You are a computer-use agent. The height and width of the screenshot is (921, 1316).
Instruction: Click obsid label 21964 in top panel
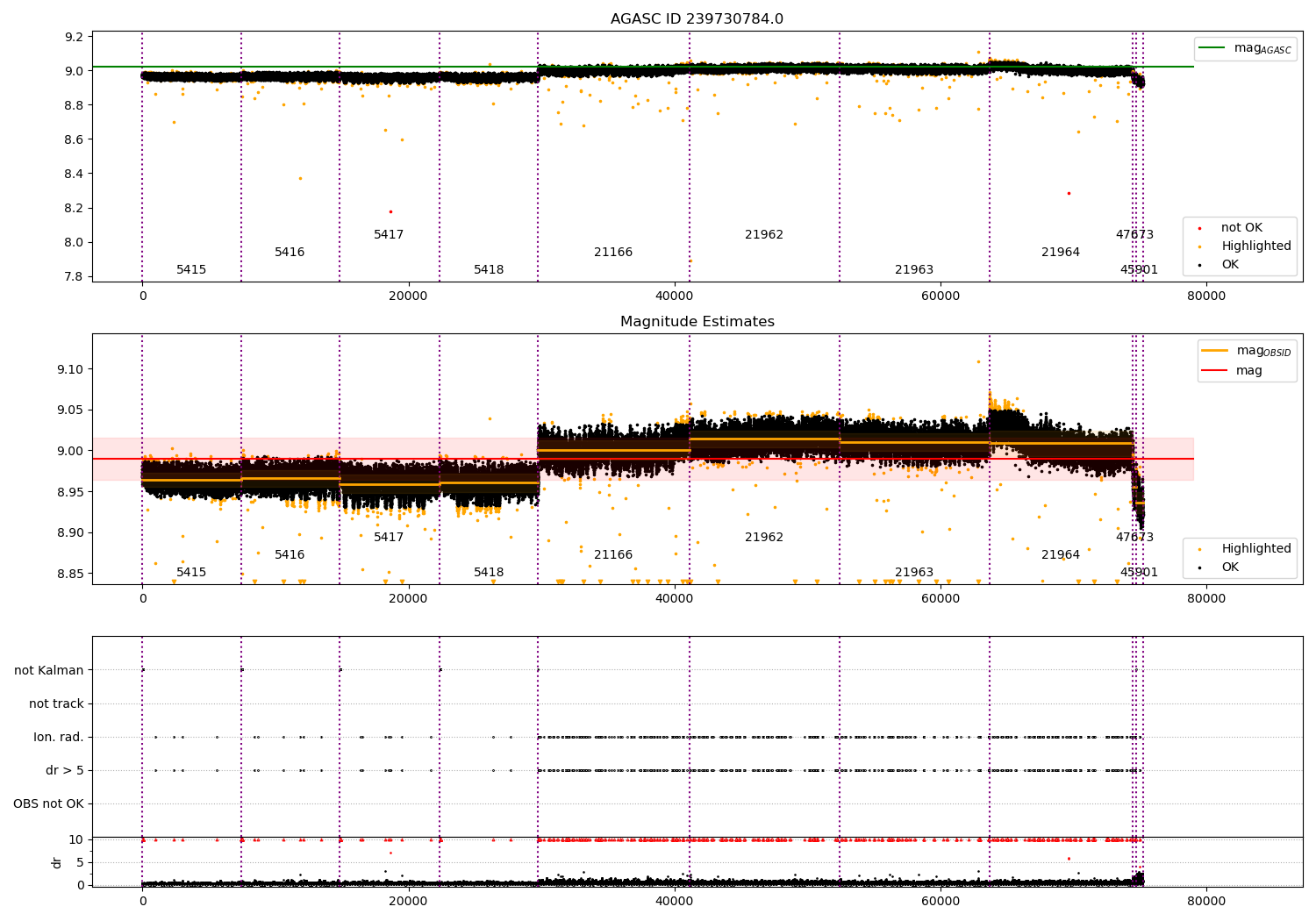point(1061,253)
